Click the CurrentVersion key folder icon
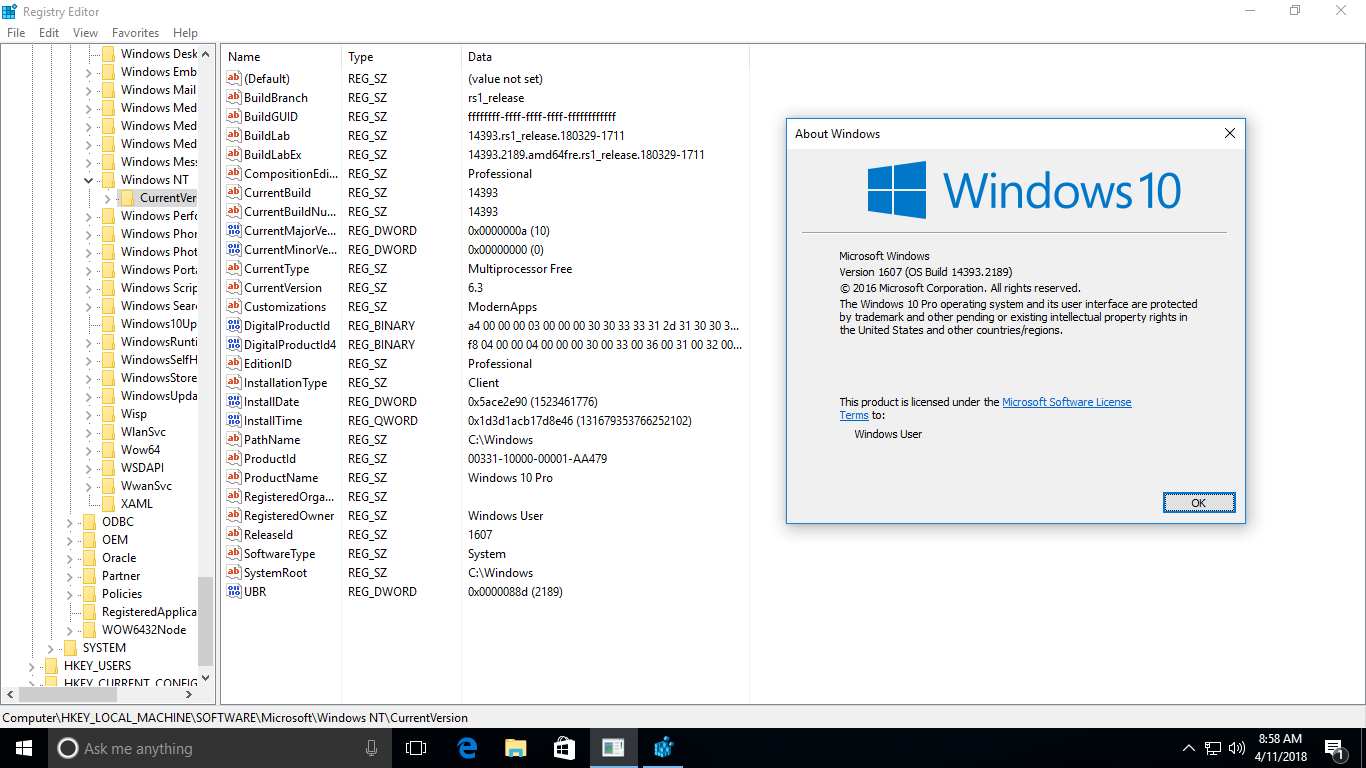The width and height of the screenshot is (1366, 768). coord(127,198)
